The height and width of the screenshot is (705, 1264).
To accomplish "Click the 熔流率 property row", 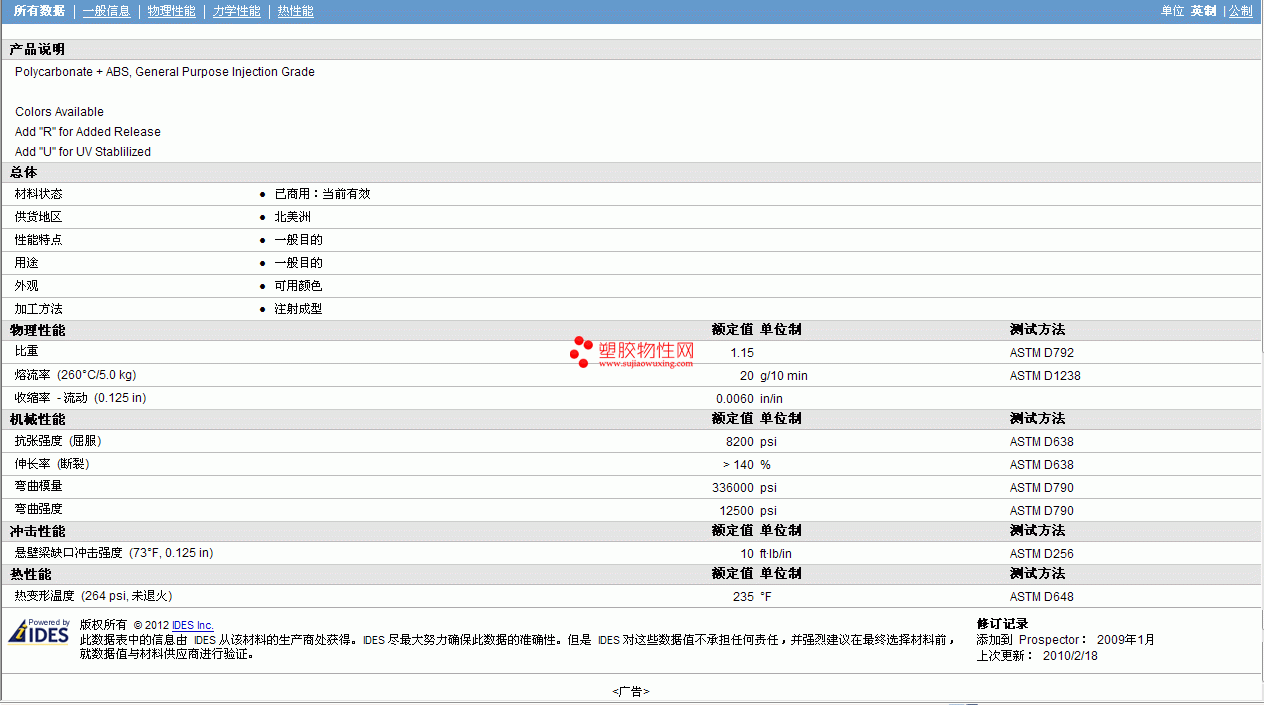I will point(632,376).
